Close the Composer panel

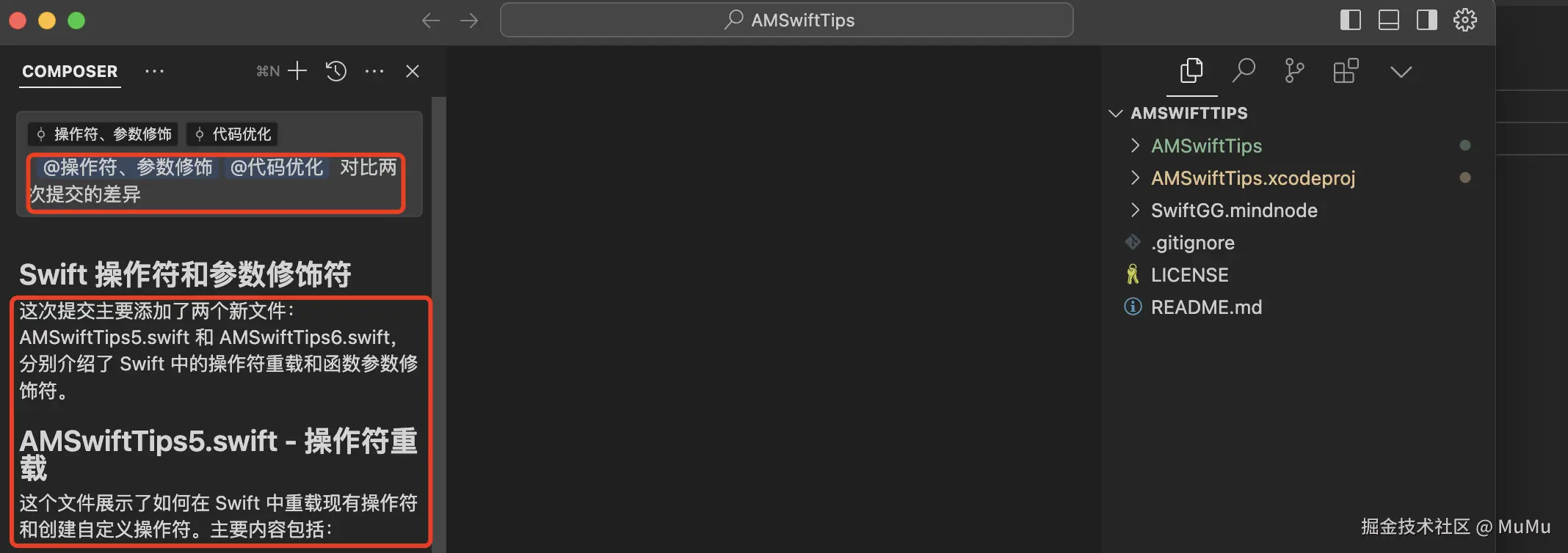[x=413, y=71]
